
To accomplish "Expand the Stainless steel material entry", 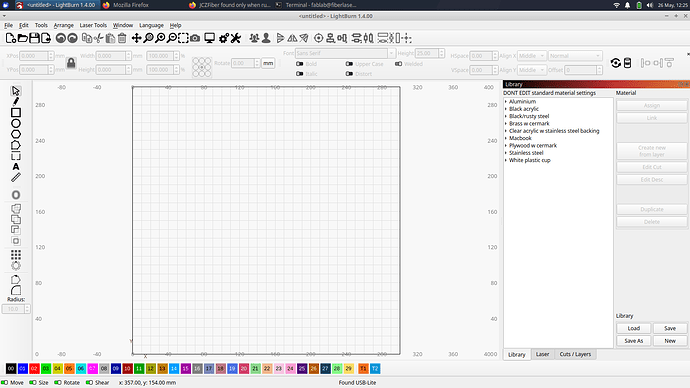I will click(506, 153).
